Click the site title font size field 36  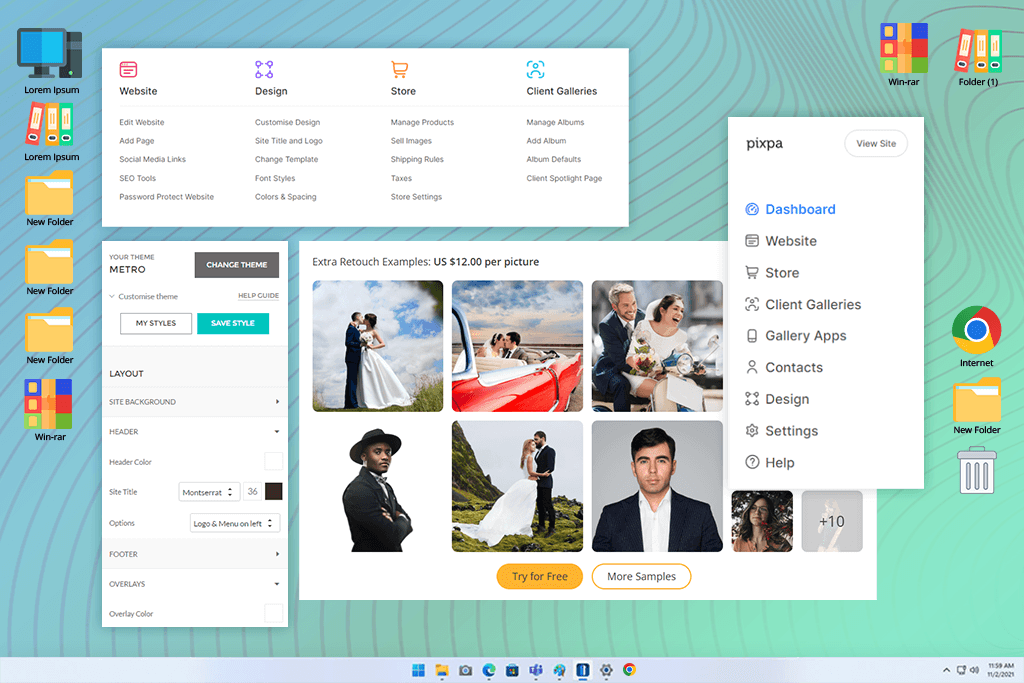coord(252,492)
